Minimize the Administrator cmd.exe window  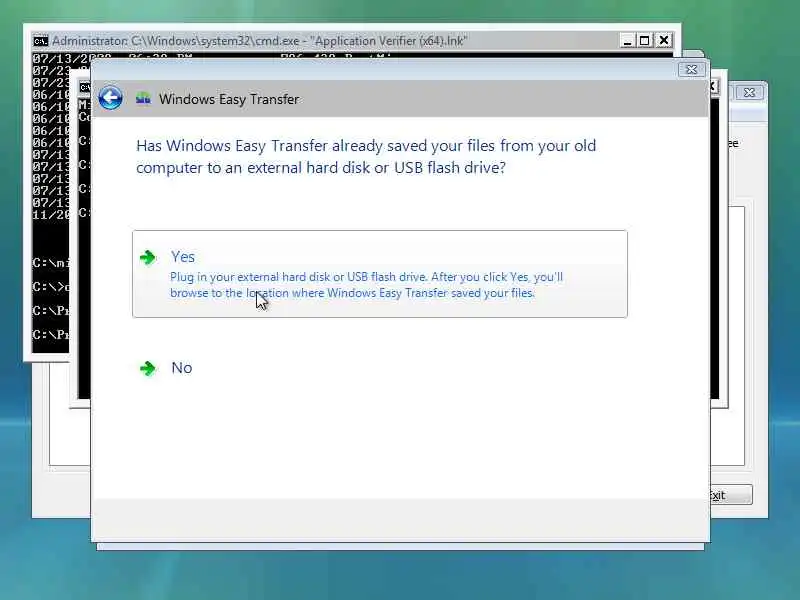pyautogui.click(x=627, y=40)
